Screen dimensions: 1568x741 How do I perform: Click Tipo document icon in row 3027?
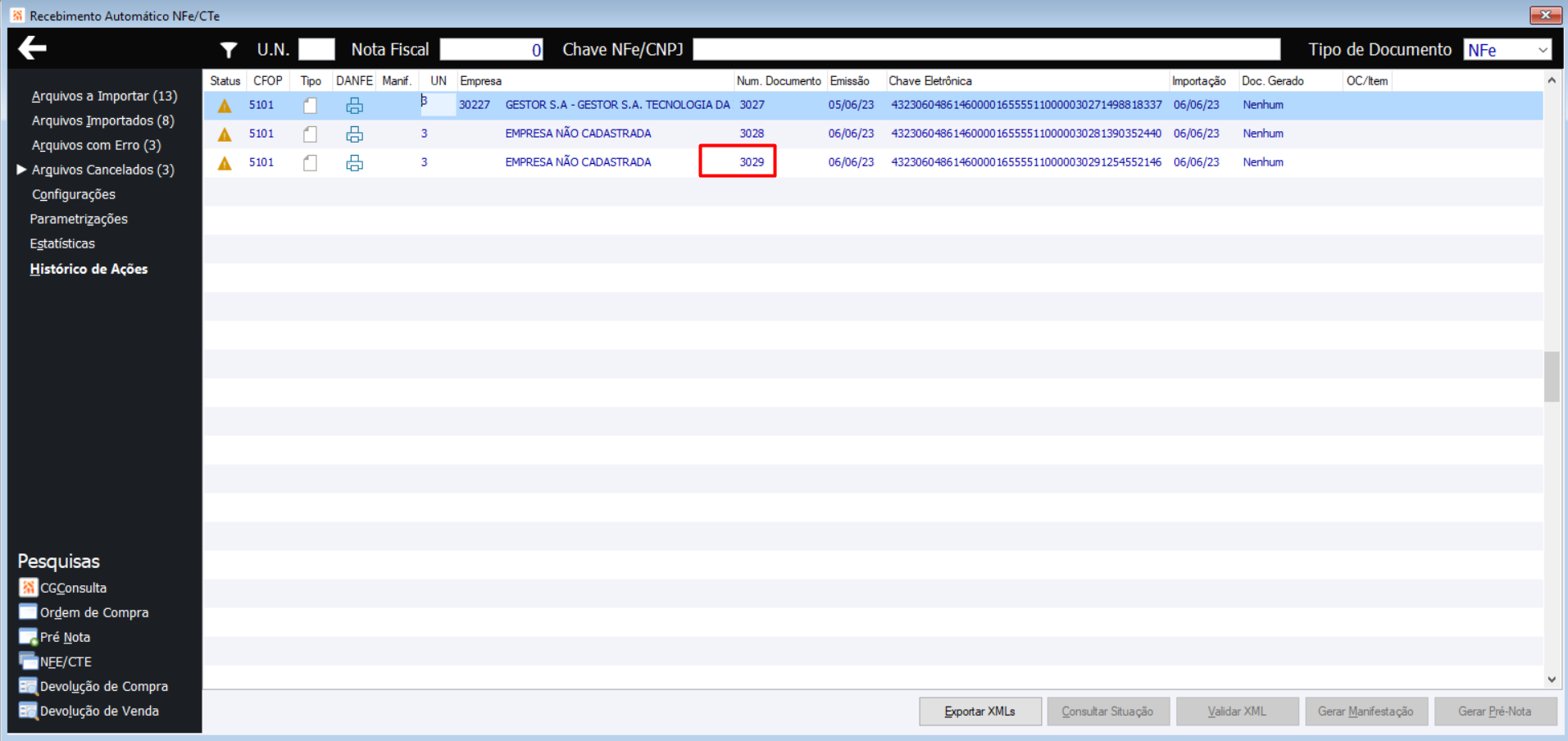click(310, 106)
